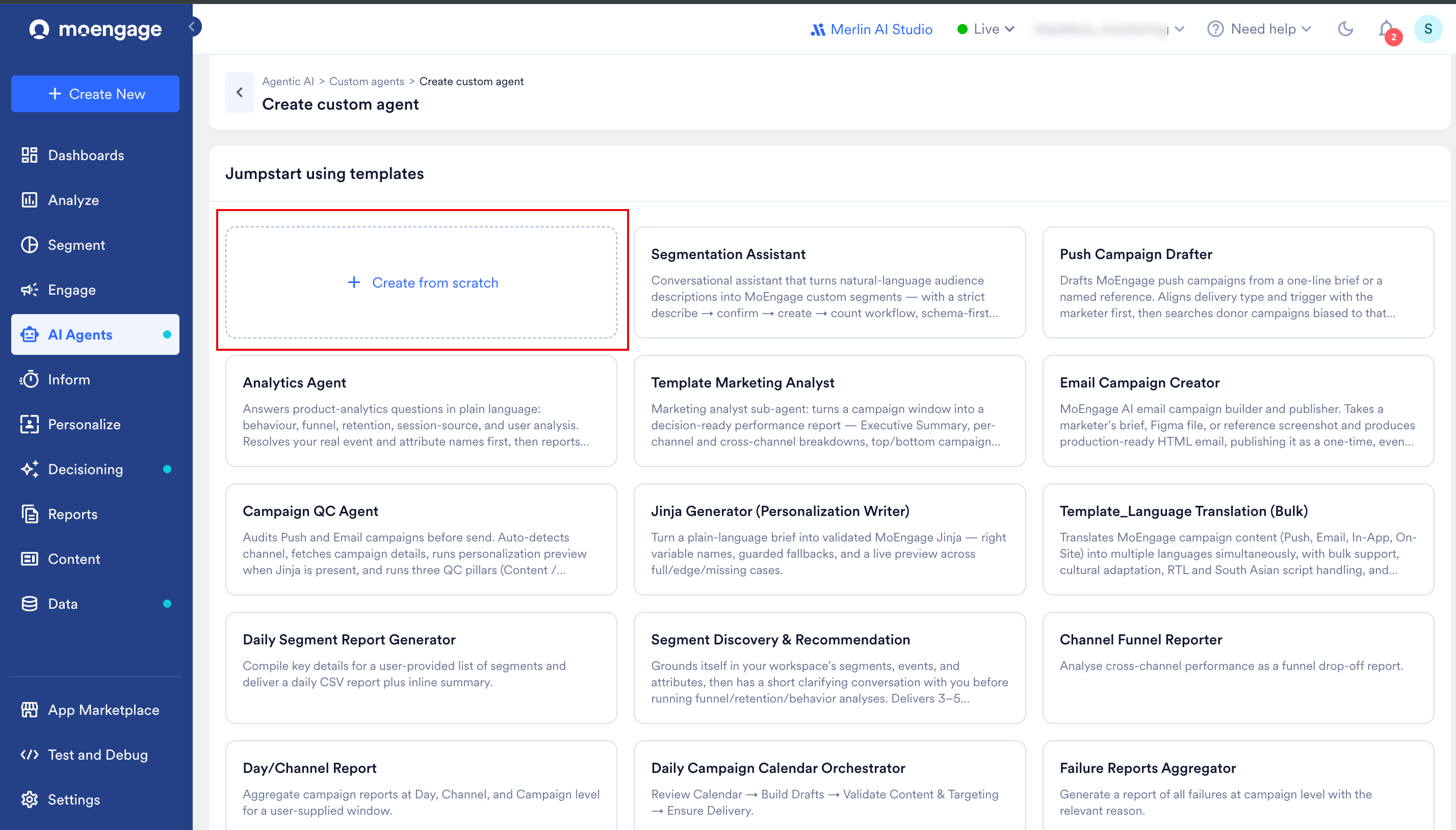1456x830 pixels.
Task: Open Settings in sidebar
Action: 95,799
